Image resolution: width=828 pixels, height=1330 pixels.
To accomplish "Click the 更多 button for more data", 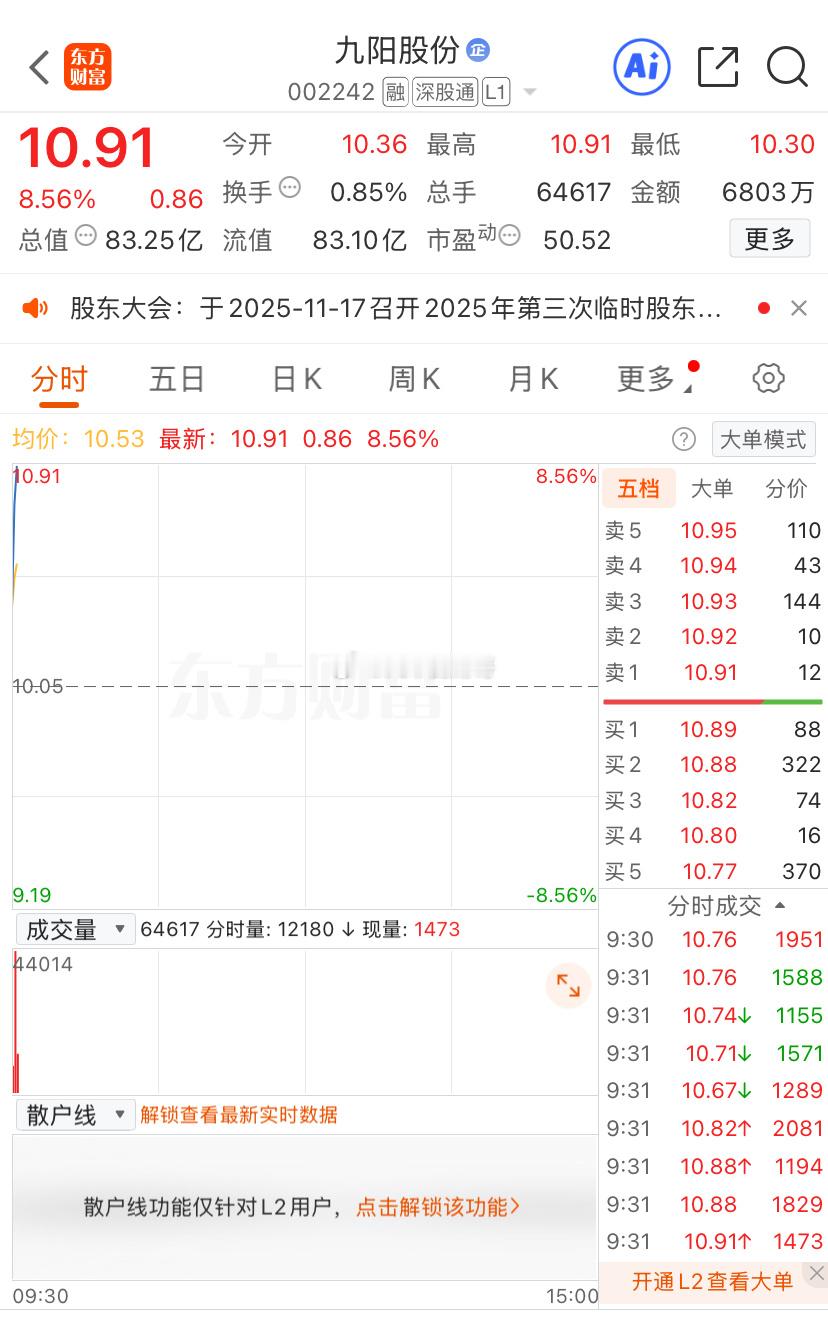I will 769,239.
